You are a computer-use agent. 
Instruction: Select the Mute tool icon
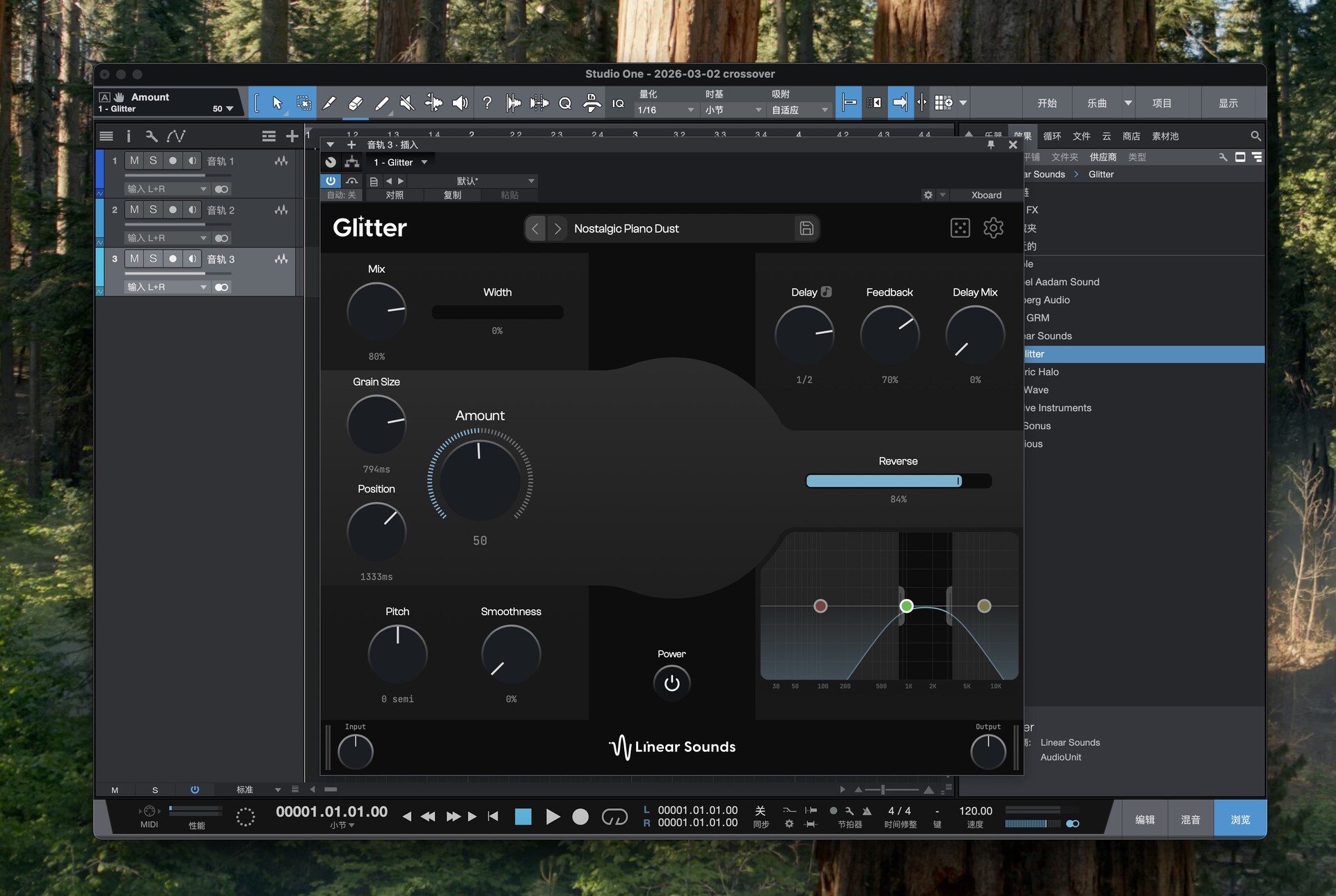click(408, 103)
